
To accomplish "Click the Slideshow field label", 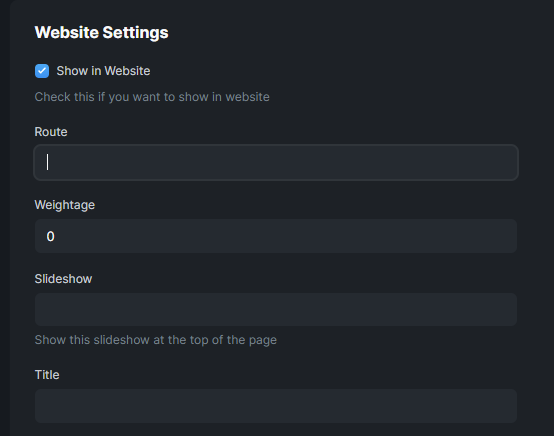I will point(63,279).
